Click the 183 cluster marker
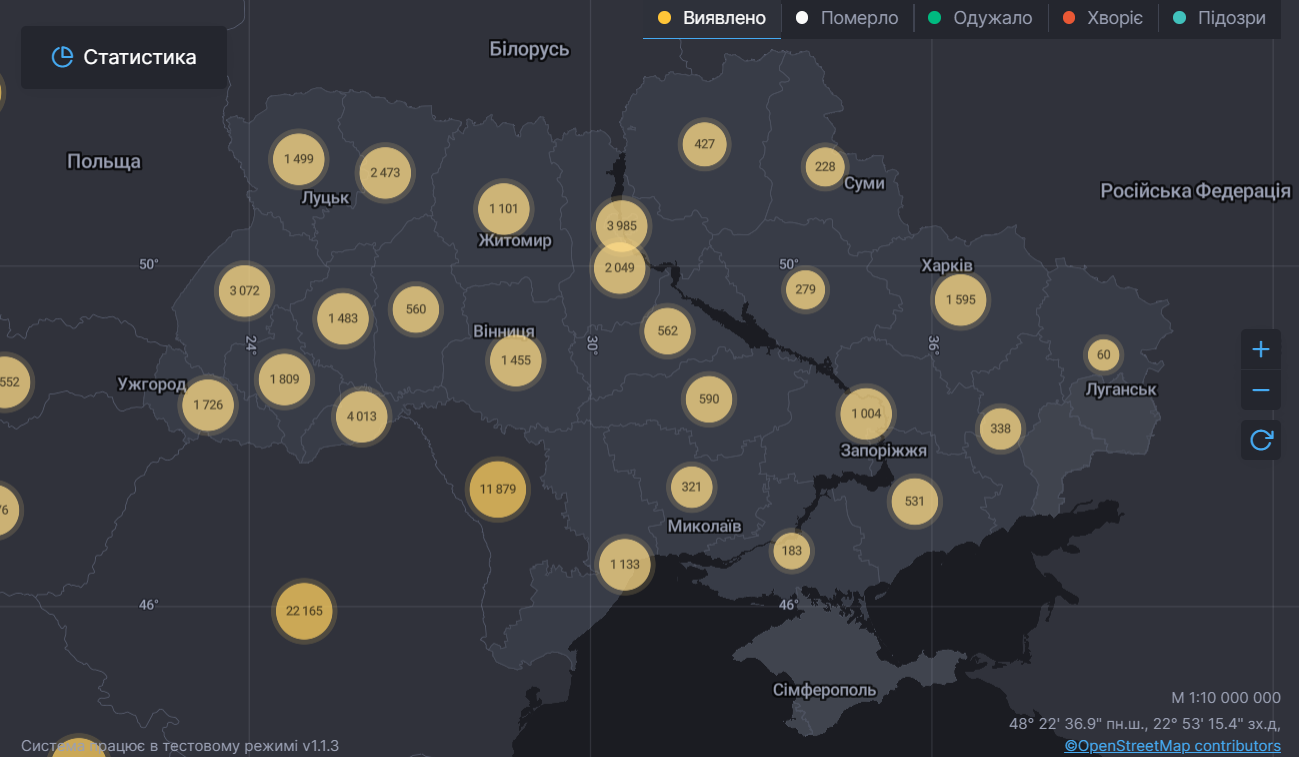 [792, 550]
